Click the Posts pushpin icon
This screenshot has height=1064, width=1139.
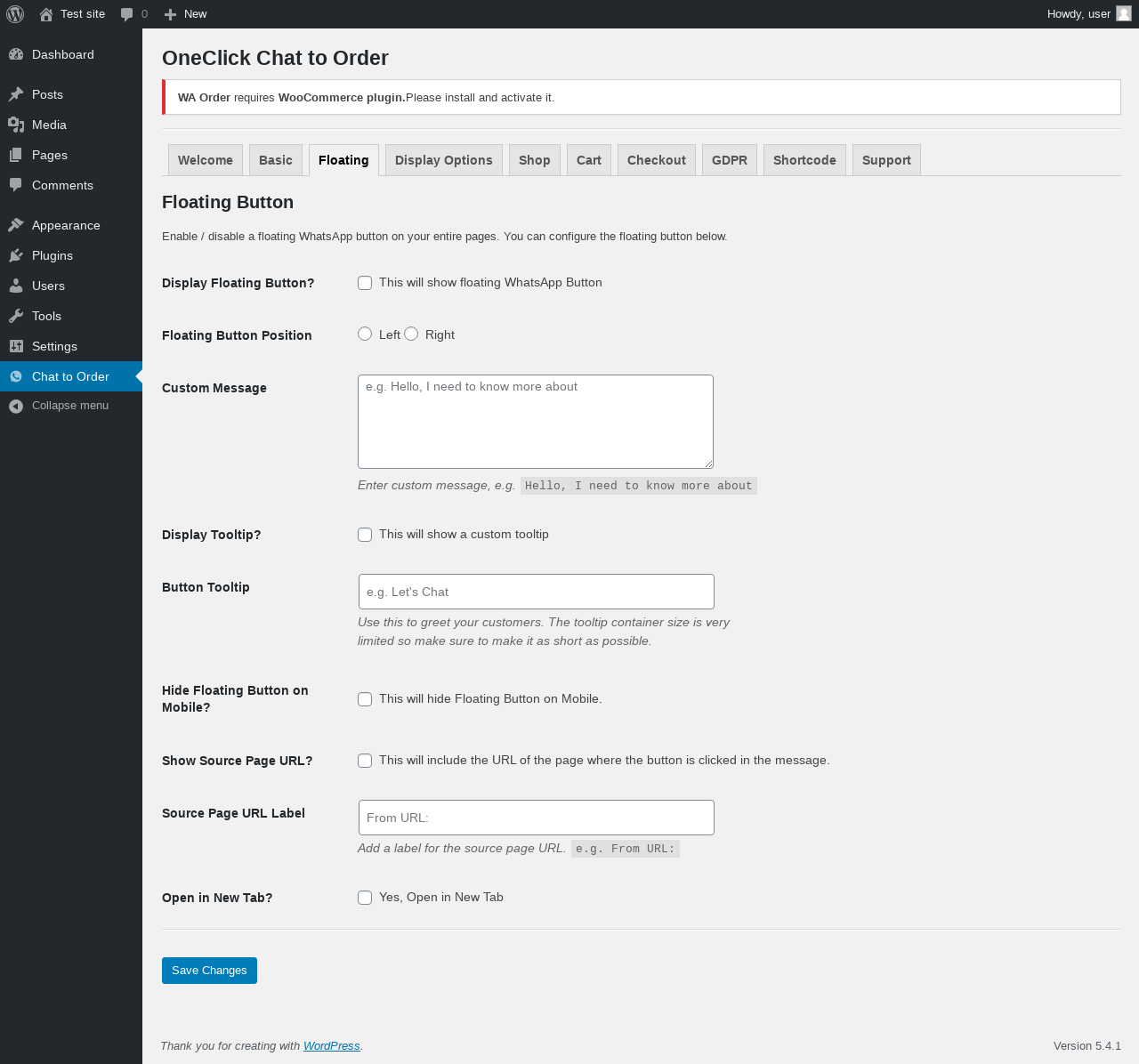pos(16,94)
